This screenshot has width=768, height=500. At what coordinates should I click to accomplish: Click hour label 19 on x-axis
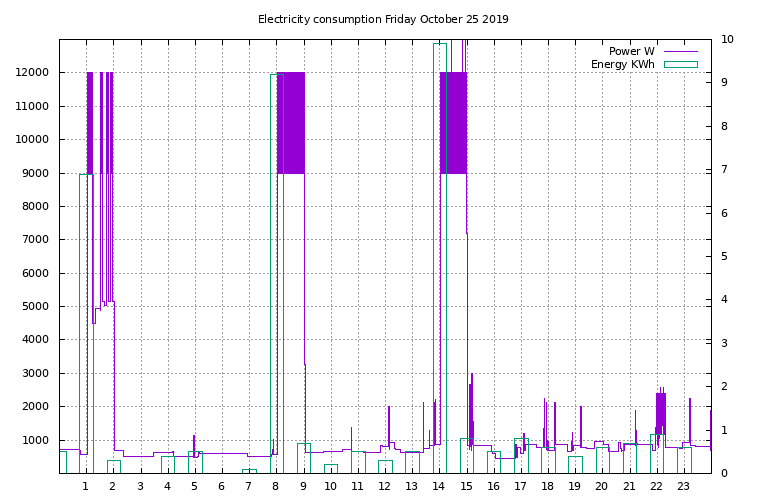tap(575, 486)
